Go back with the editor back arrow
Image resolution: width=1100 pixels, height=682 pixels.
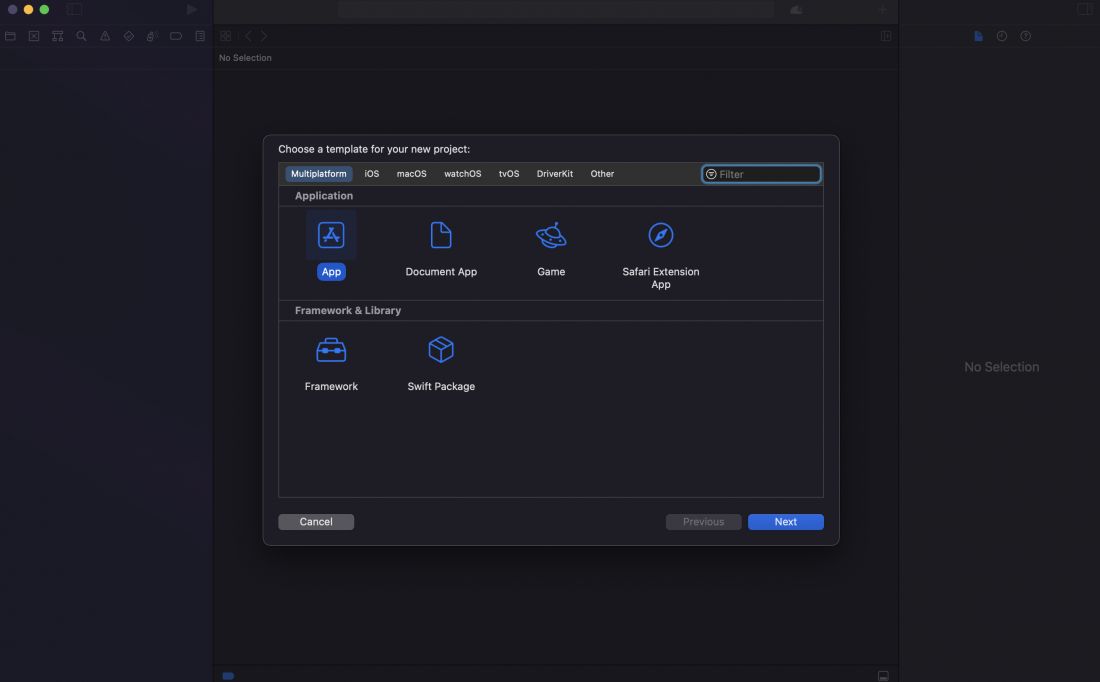[248, 36]
